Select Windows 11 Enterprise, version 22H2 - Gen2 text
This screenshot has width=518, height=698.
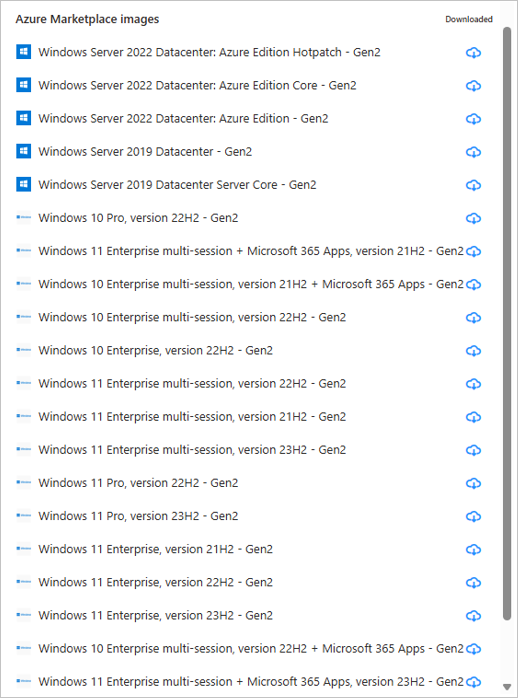point(155,582)
